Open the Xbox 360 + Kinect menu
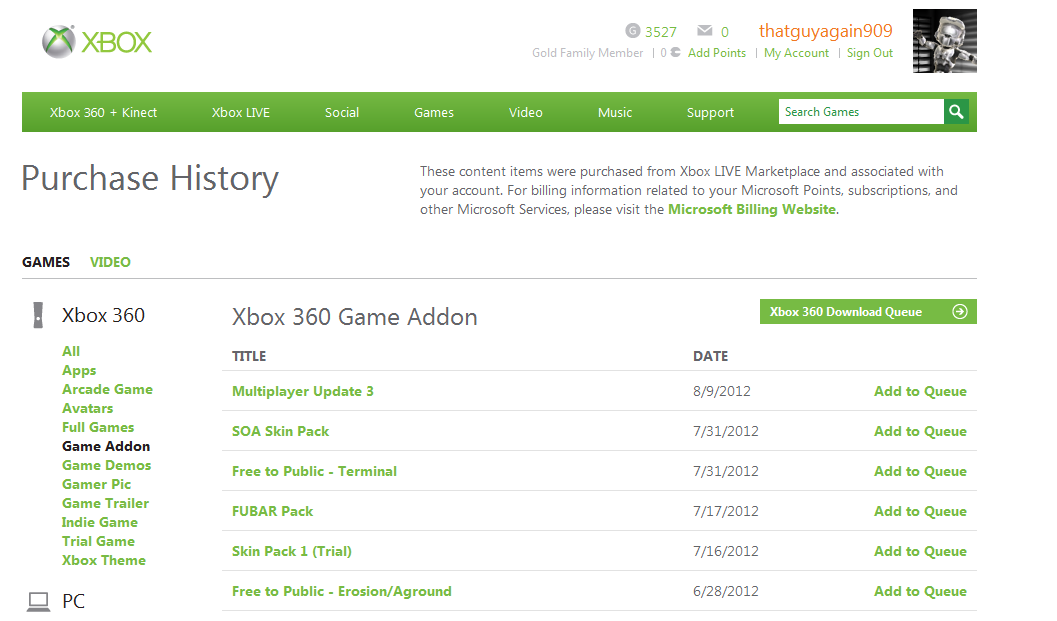Image resolution: width=1057 pixels, height=621 pixels. coord(103,113)
